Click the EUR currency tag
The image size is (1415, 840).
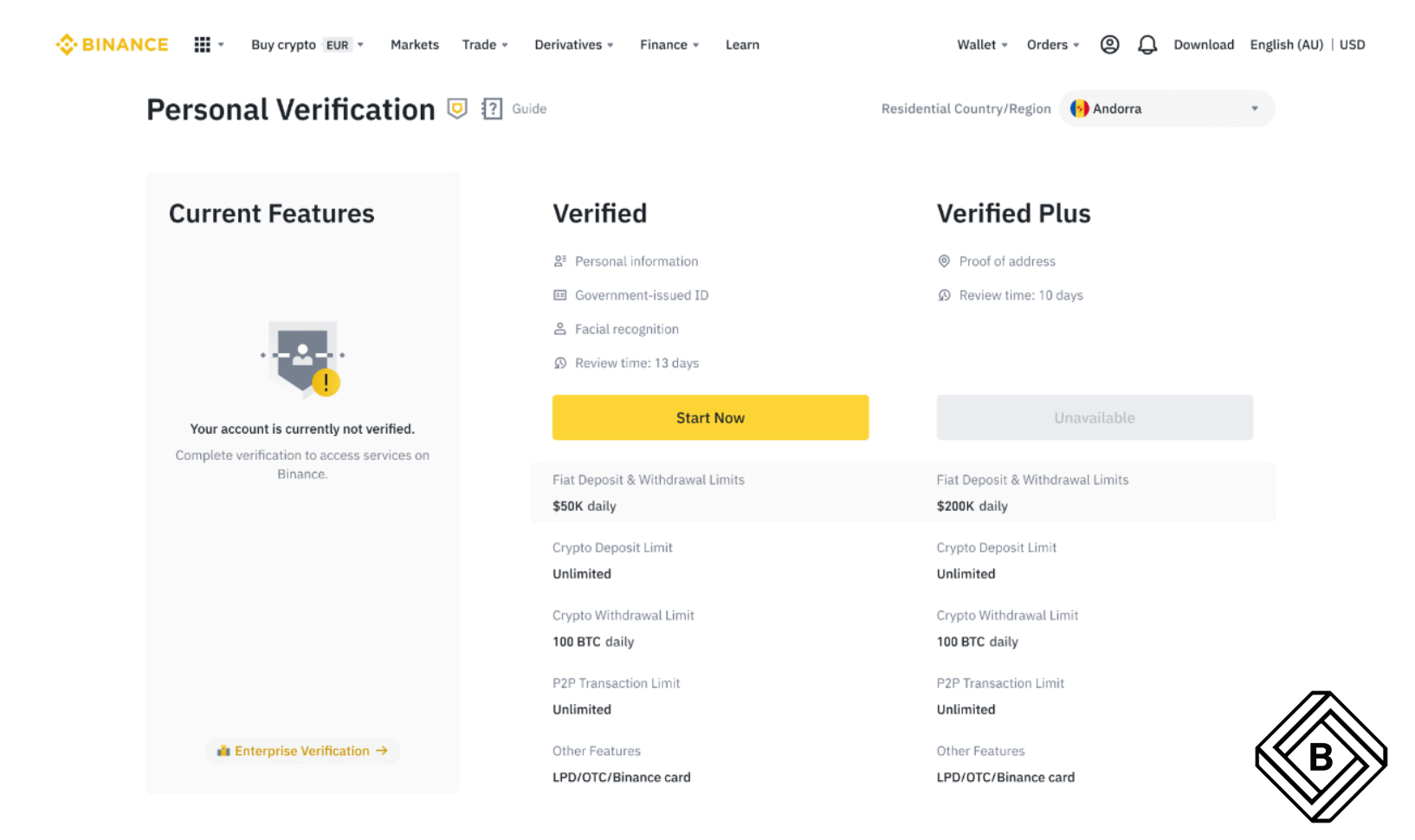[337, 45]
